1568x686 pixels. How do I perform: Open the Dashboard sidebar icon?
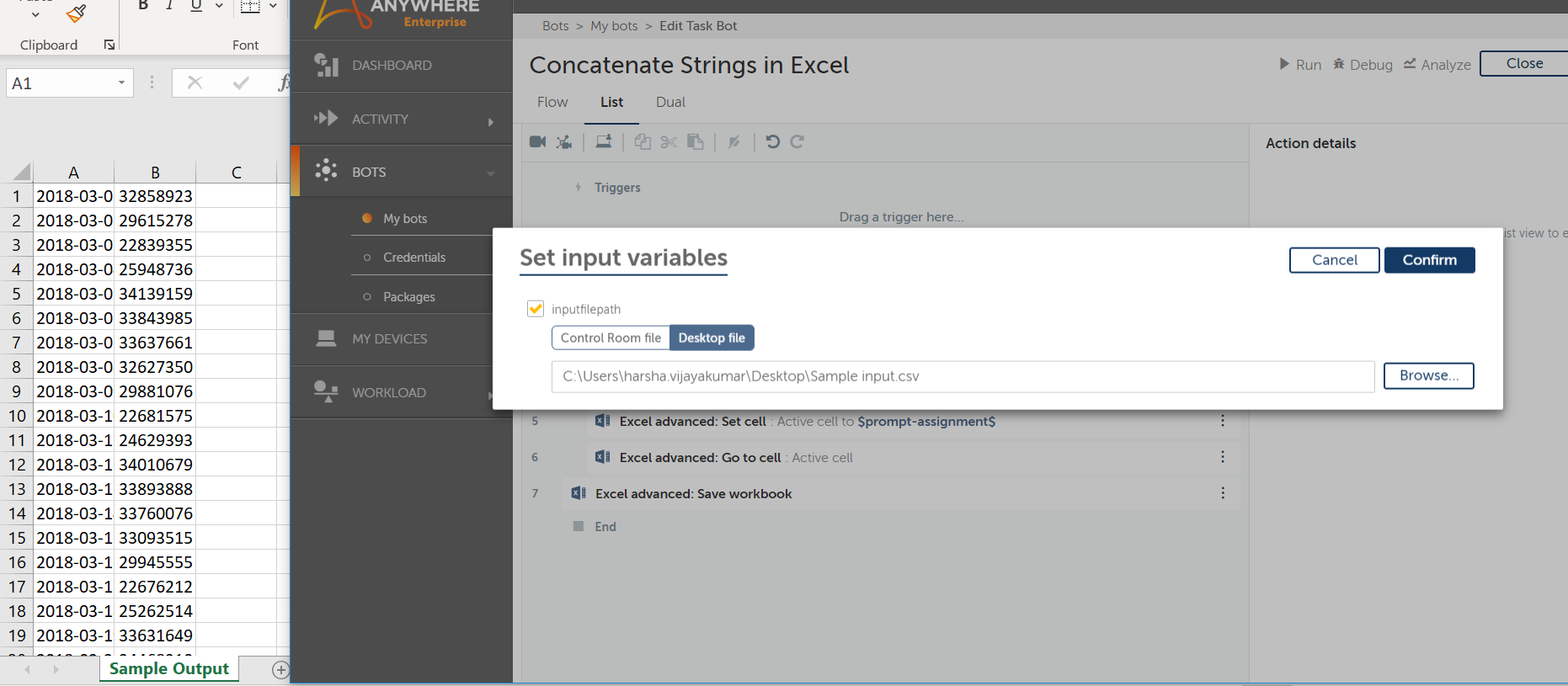[x=326, y=65]
